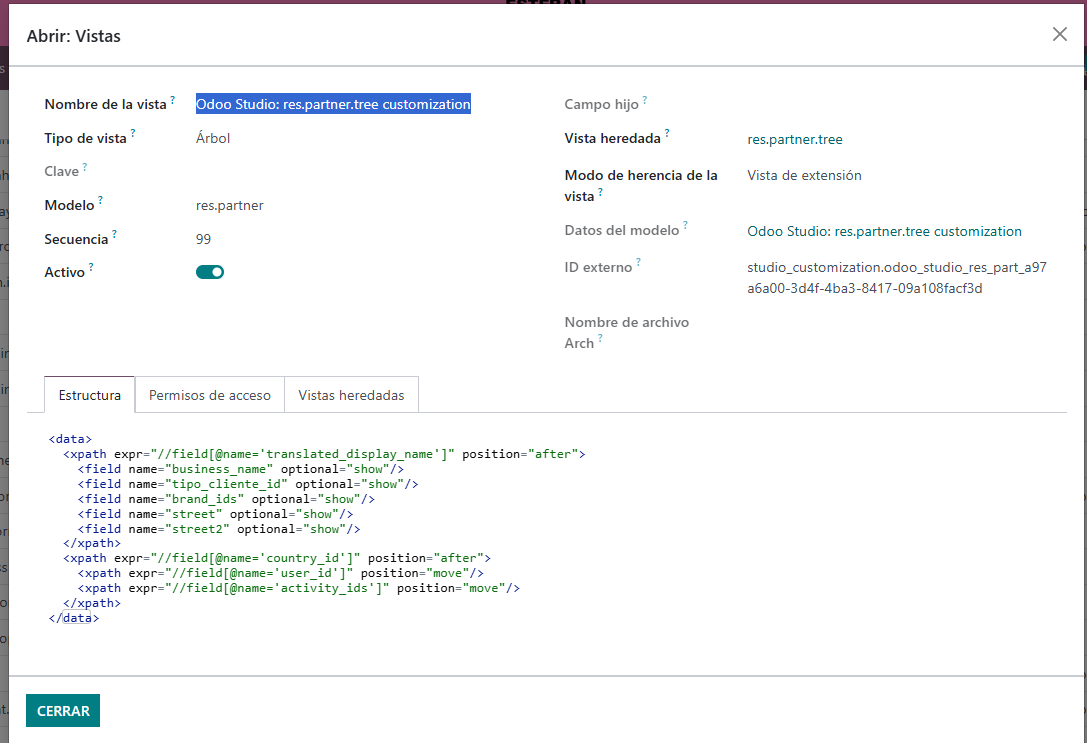Click help icon next to Activo
The image size is (1087, 743).
tap(91, 267)
